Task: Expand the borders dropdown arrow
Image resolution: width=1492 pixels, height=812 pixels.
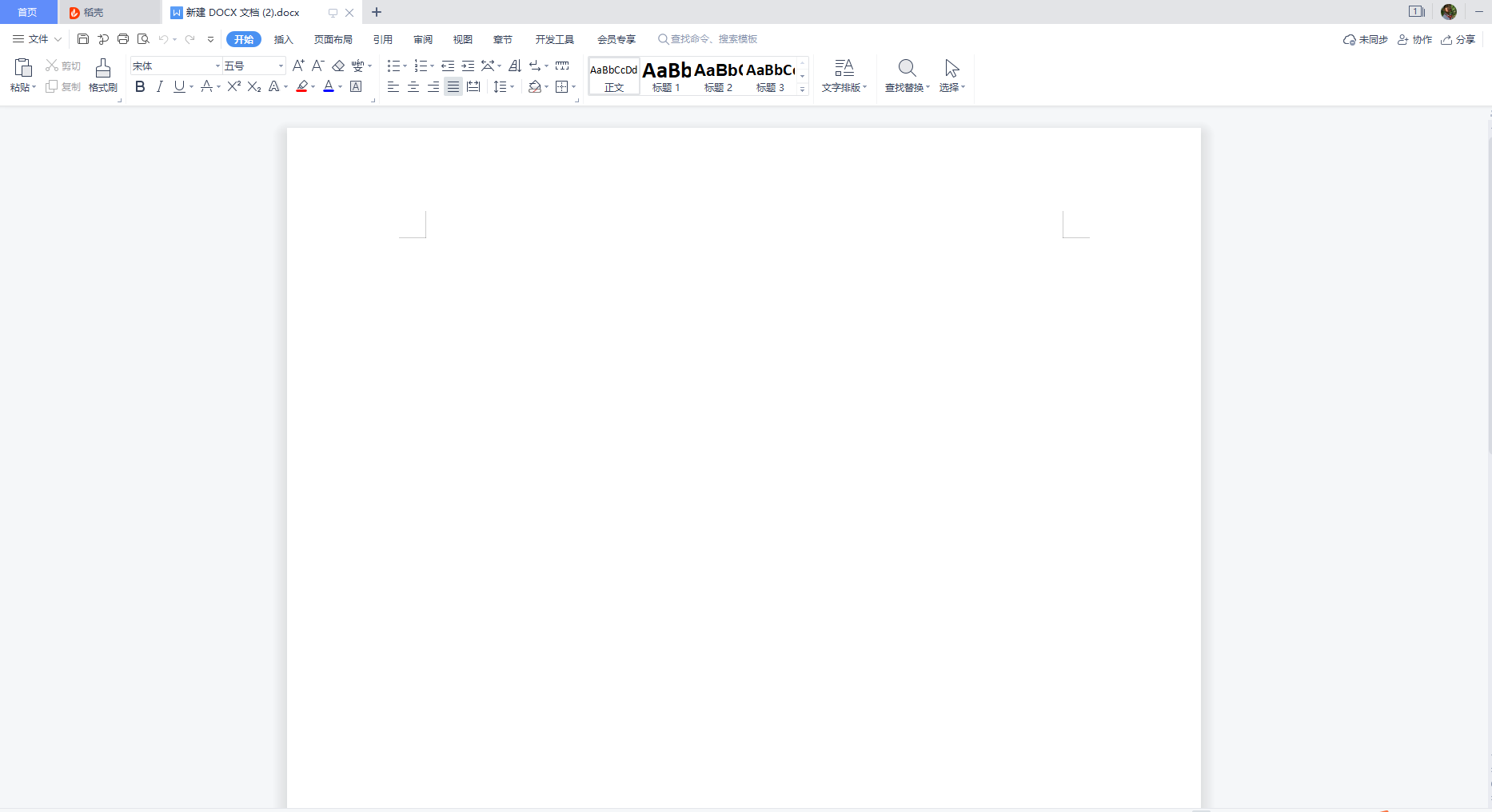Action: 573,87
